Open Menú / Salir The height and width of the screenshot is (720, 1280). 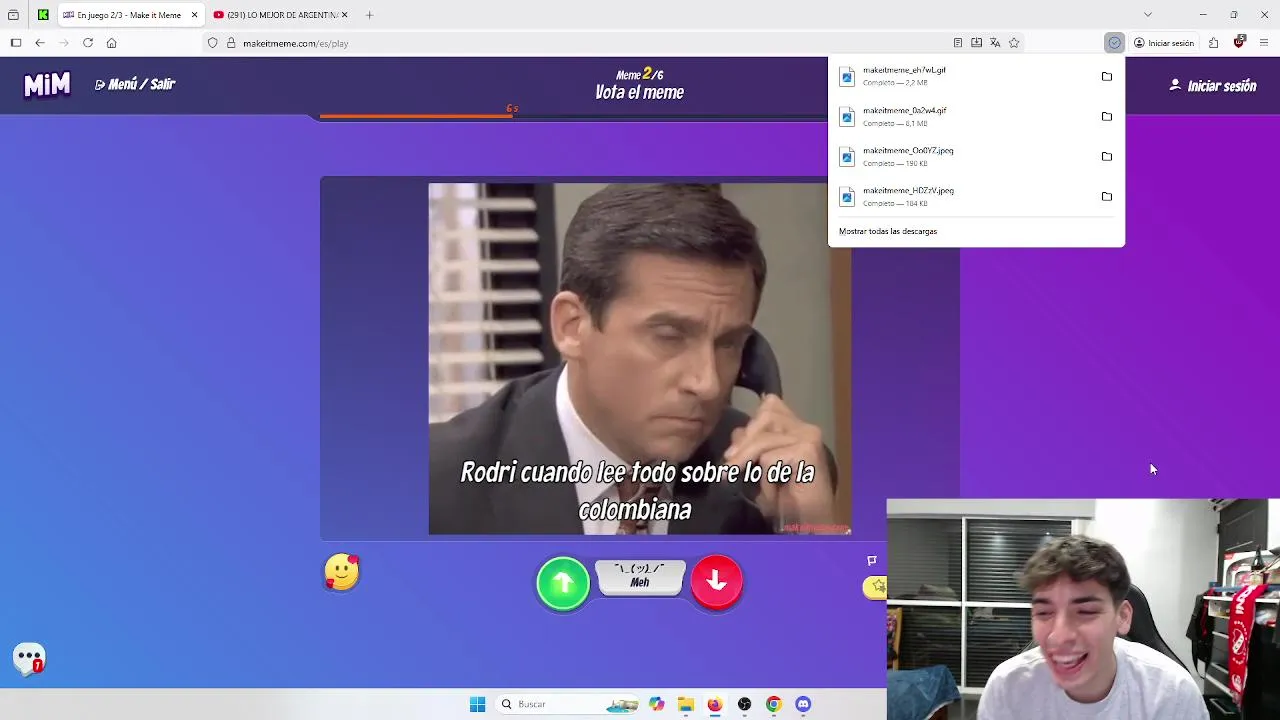click(x=135, y=84)
